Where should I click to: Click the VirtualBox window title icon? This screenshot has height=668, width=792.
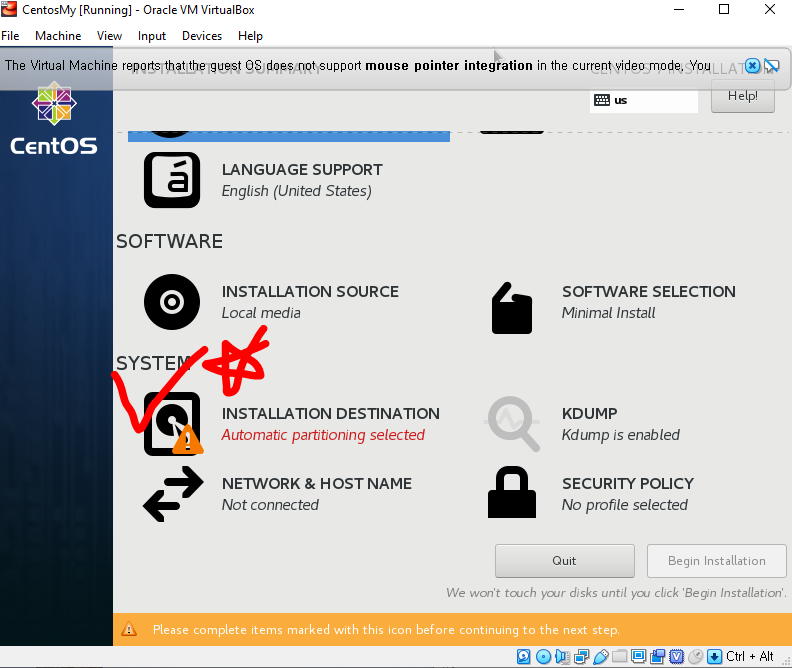pos(9,9)
